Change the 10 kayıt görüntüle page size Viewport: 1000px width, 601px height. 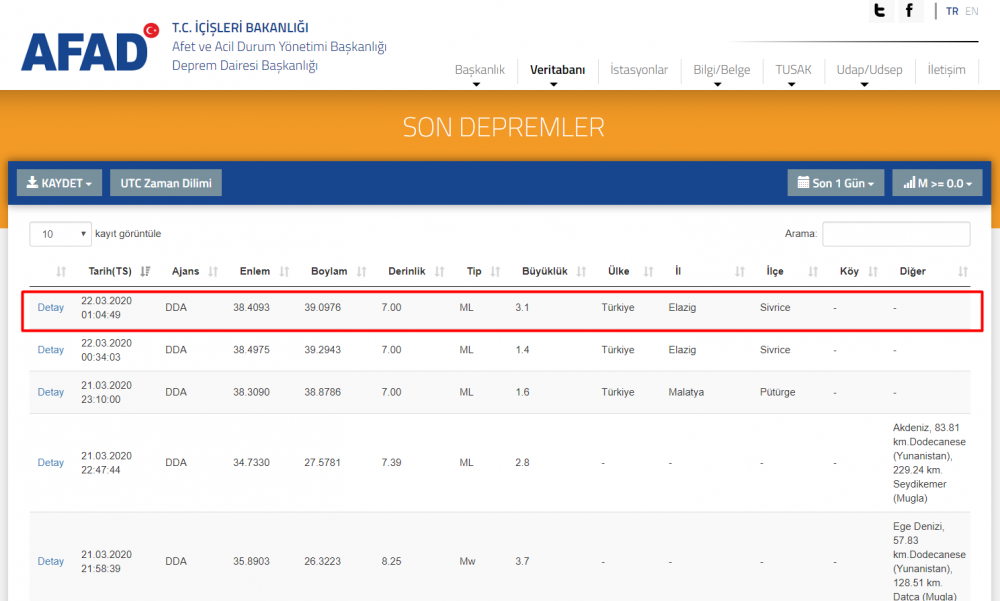click(x=60, y=234)
